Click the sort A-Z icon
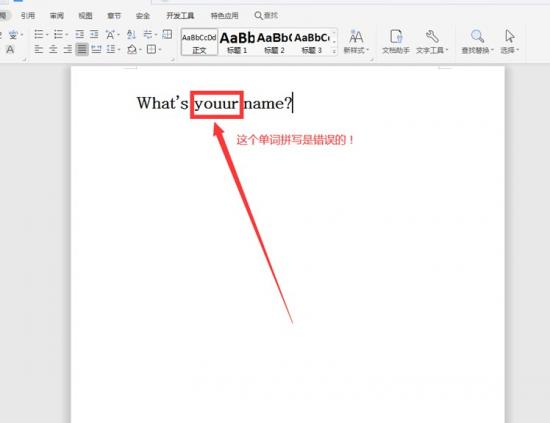550x423 pixels. 131,34
